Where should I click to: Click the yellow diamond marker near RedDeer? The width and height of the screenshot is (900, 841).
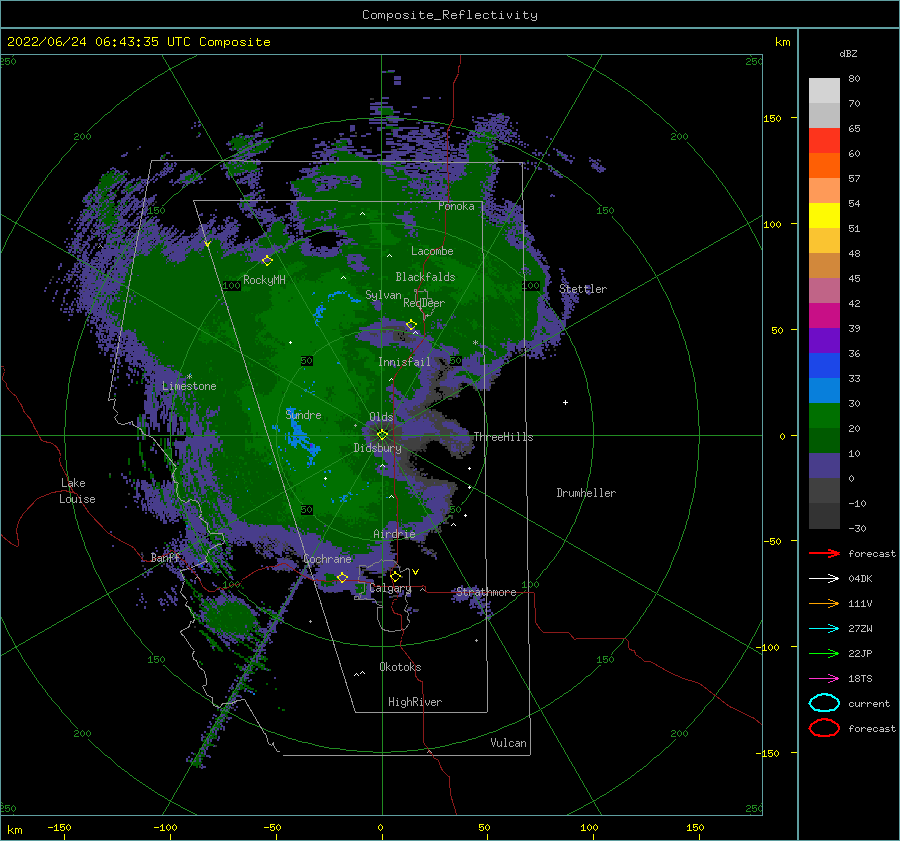click(411, 325)
